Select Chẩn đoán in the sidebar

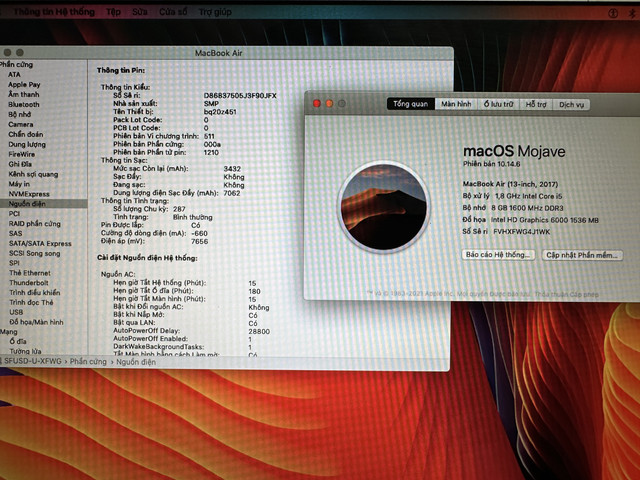click(26, 134)
